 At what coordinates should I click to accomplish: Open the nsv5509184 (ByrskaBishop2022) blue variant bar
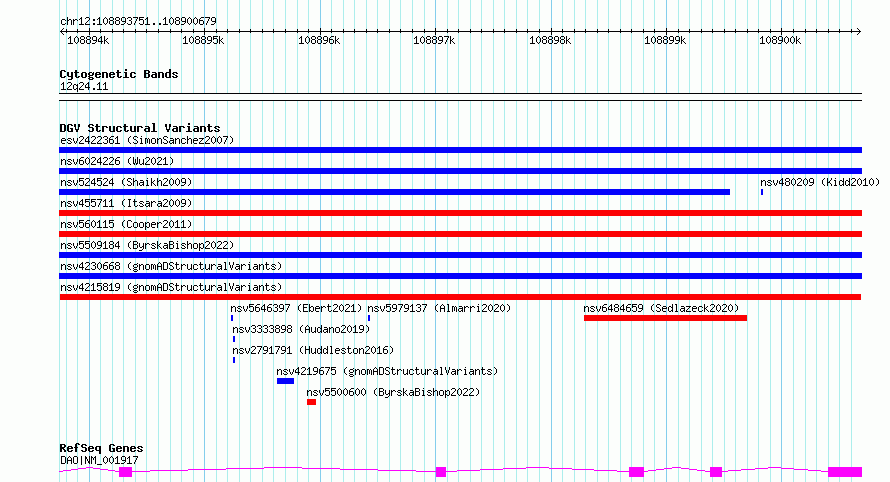pos(460,255)
